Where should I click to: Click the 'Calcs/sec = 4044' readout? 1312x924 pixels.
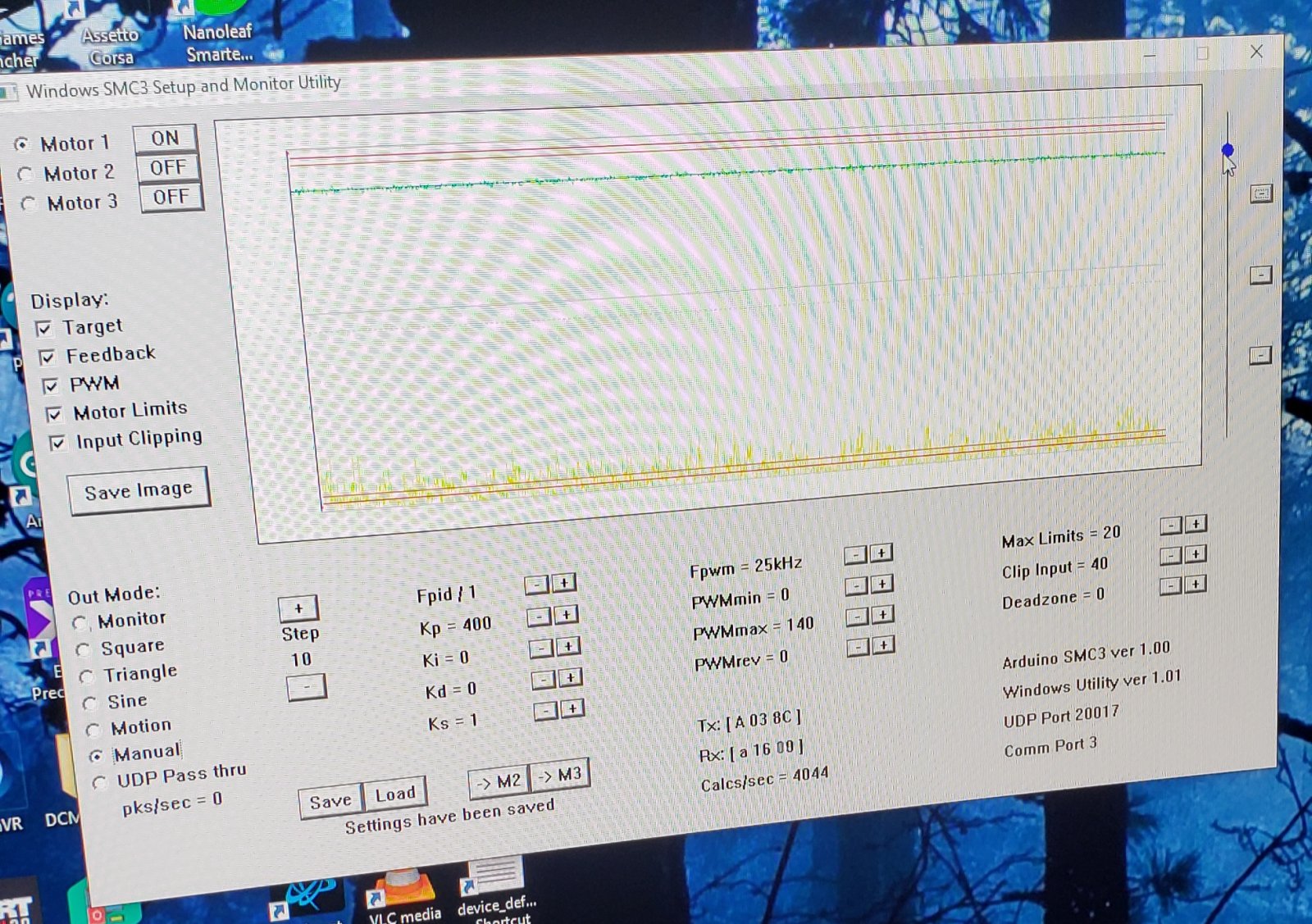coord(764,779)
